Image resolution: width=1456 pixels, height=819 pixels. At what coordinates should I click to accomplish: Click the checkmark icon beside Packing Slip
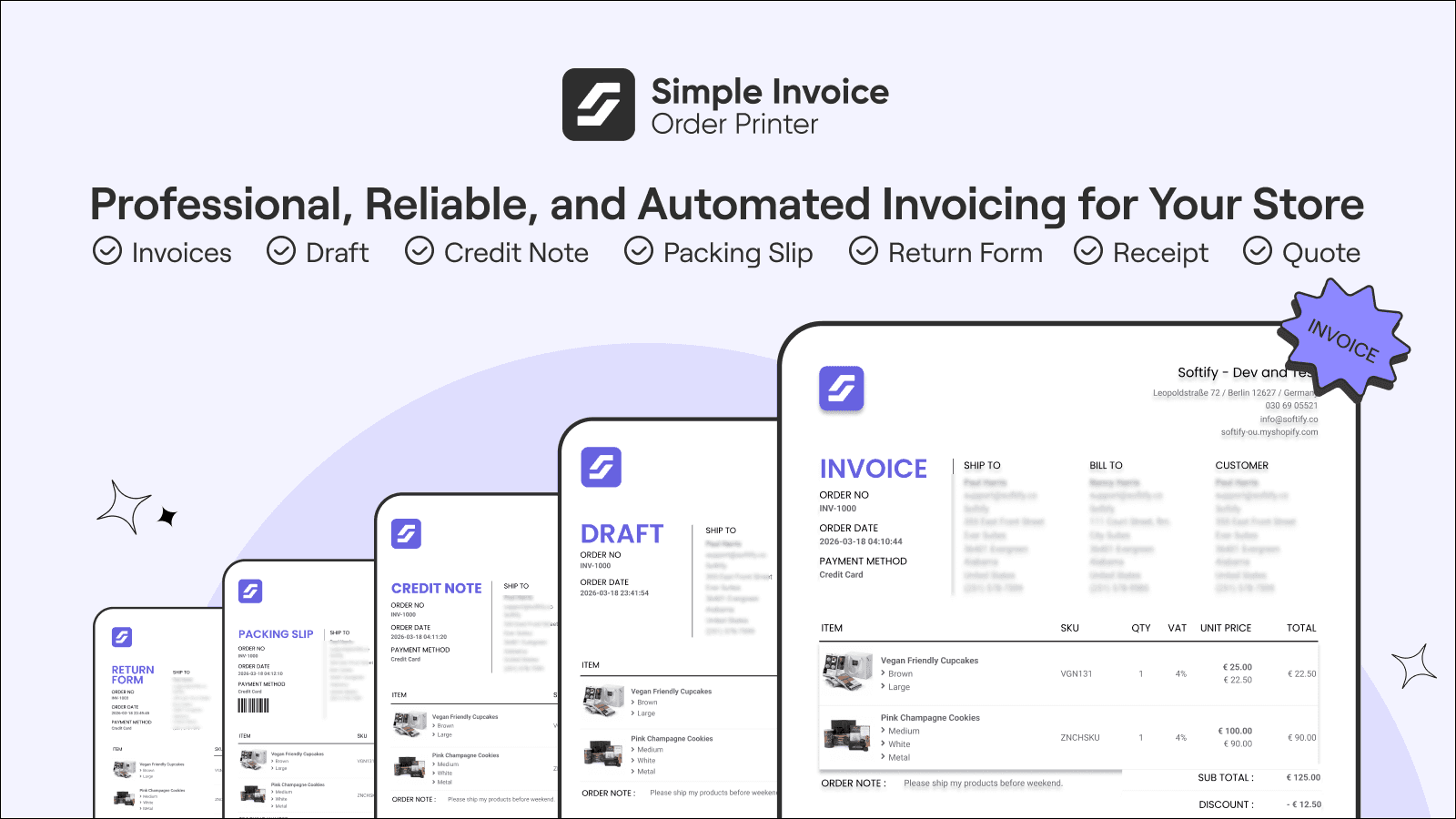pyautogui.click(x=639, y=250)
